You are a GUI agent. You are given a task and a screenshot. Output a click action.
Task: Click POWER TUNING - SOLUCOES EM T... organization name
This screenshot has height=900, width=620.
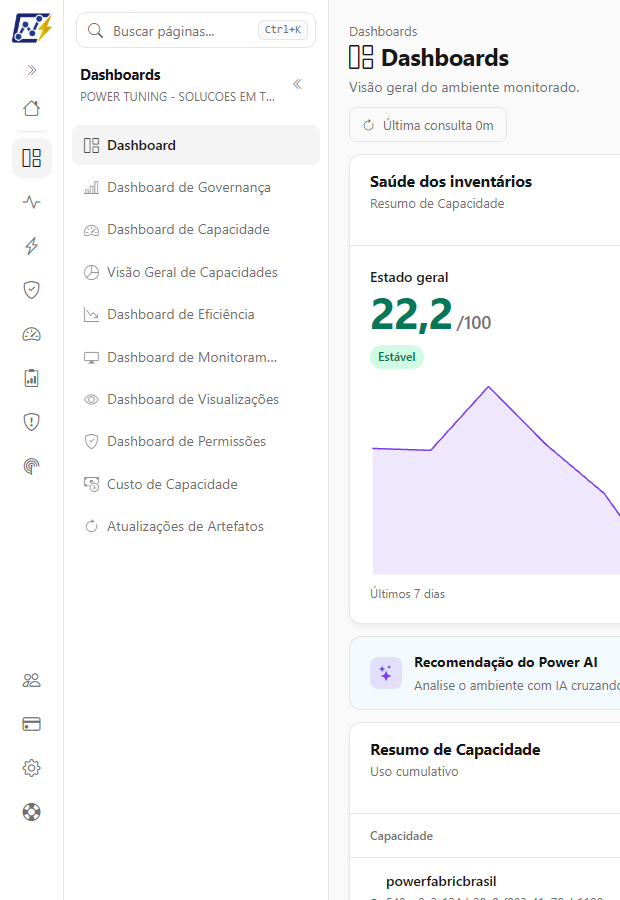(177, 96)
